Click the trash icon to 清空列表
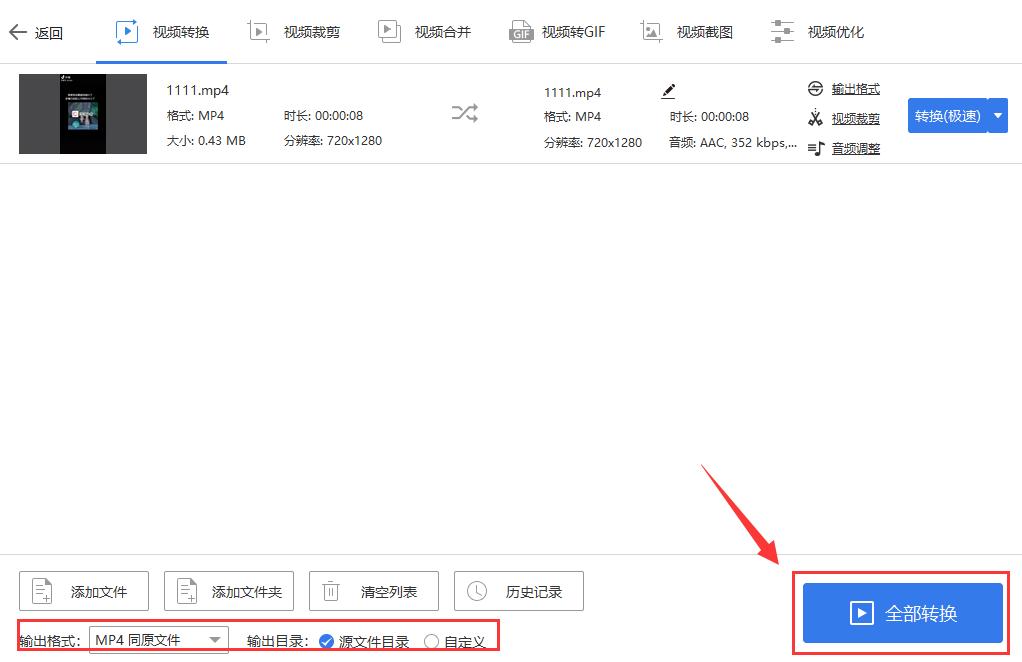 [x=331, y=590]
